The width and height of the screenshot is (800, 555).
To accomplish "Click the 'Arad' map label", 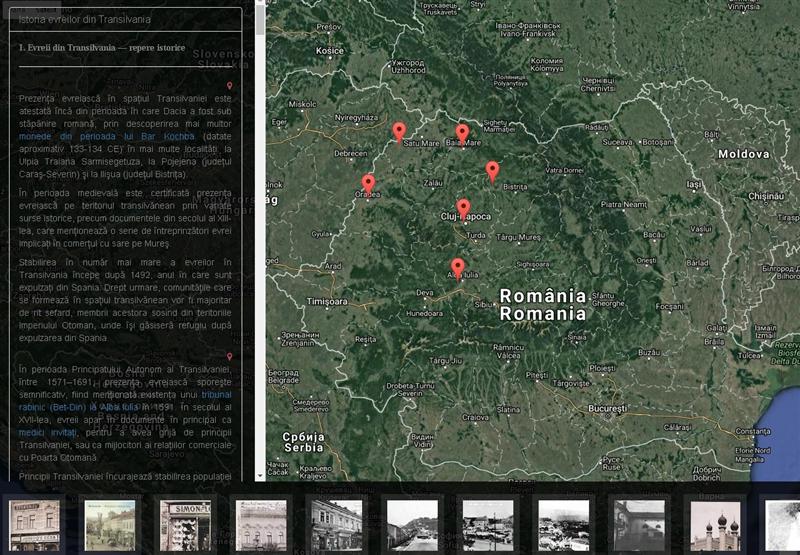I will click(333, 266).
